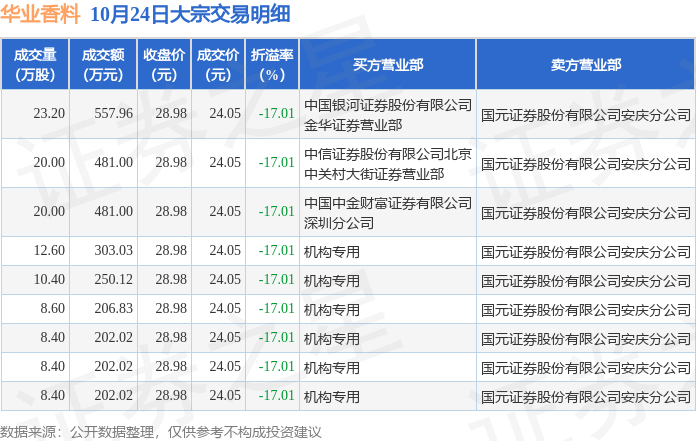Image resolution: width=696 pixels, height=441 pixels.
Task: Click the 数据来源 footer note
Action: 161,432
